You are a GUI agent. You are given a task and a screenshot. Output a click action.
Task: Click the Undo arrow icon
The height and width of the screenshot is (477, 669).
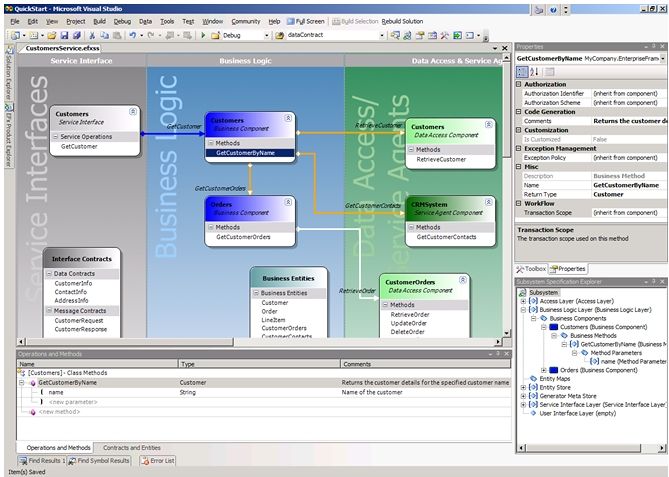click(x=133, y=35)
